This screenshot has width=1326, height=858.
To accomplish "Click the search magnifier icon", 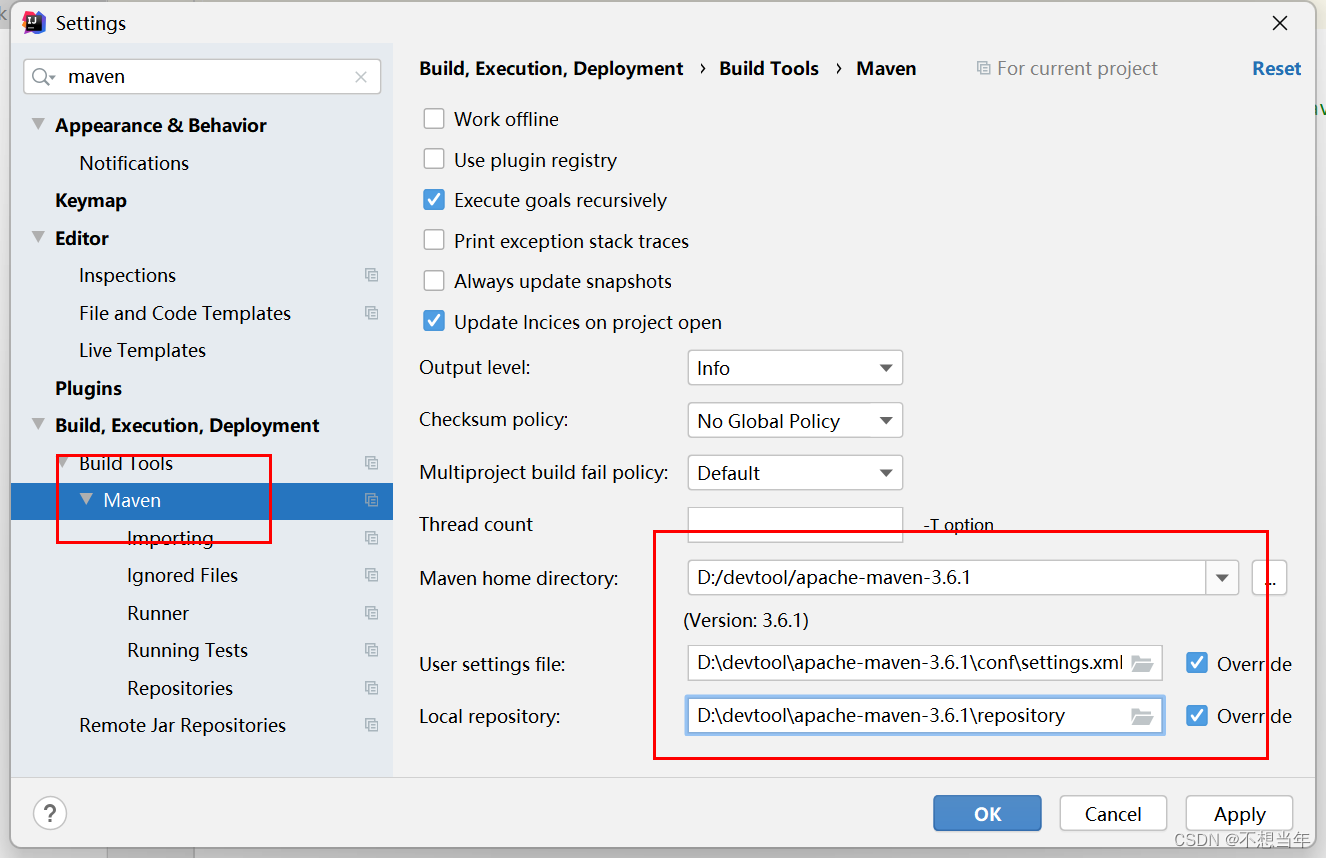I will [x=42, y=77].
